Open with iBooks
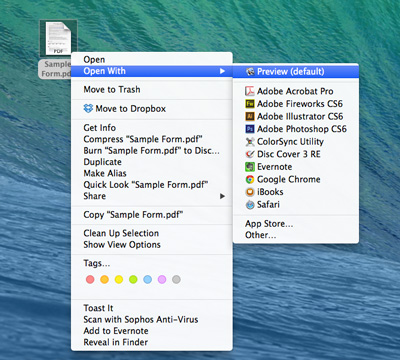The width and height of the screenshot is (400, 360). pyautogui.click(x=296, y=192)
